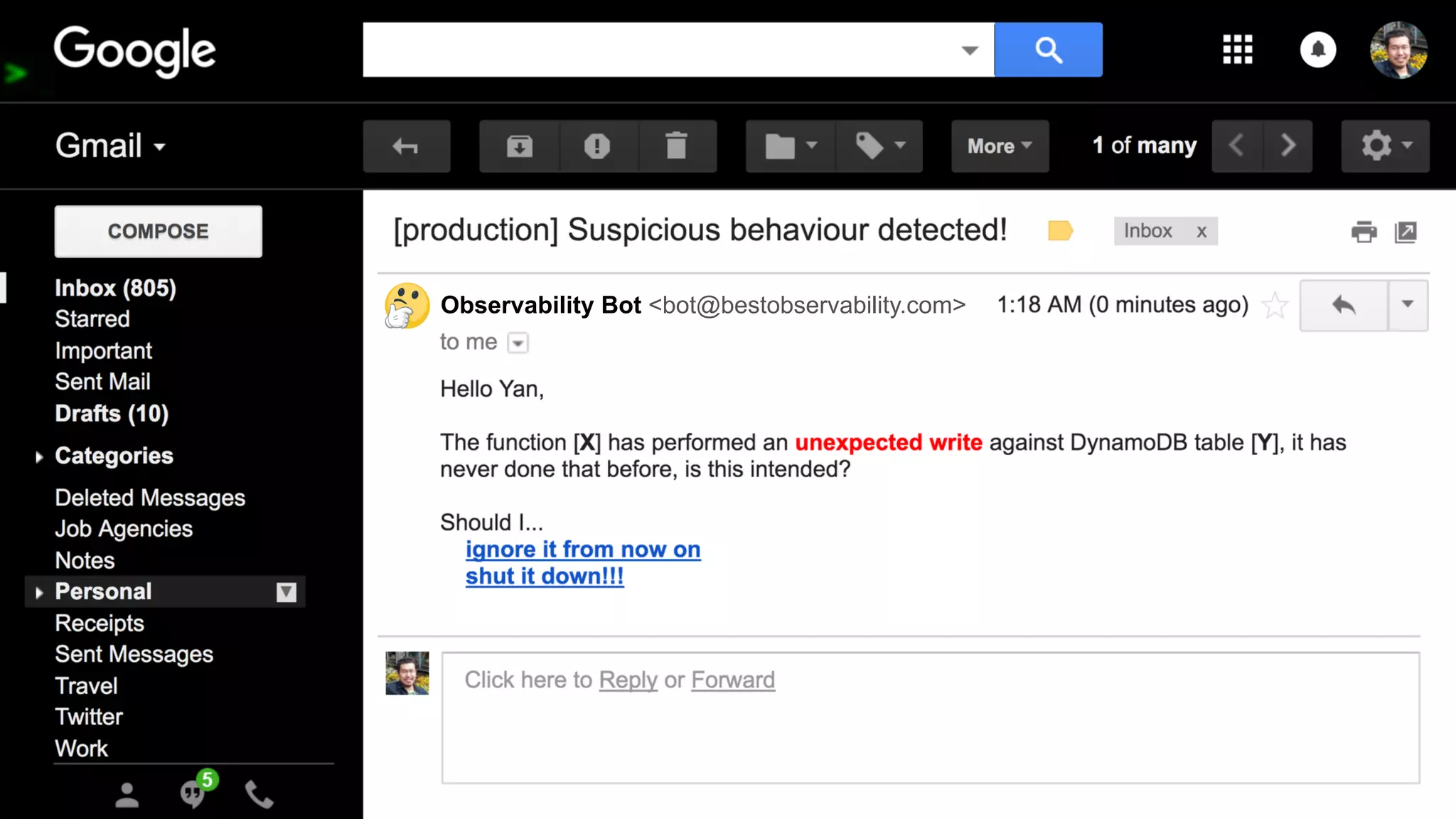This screenshot has width=1456, height=819.
Task: Open the Travel label
Action: 86,686
